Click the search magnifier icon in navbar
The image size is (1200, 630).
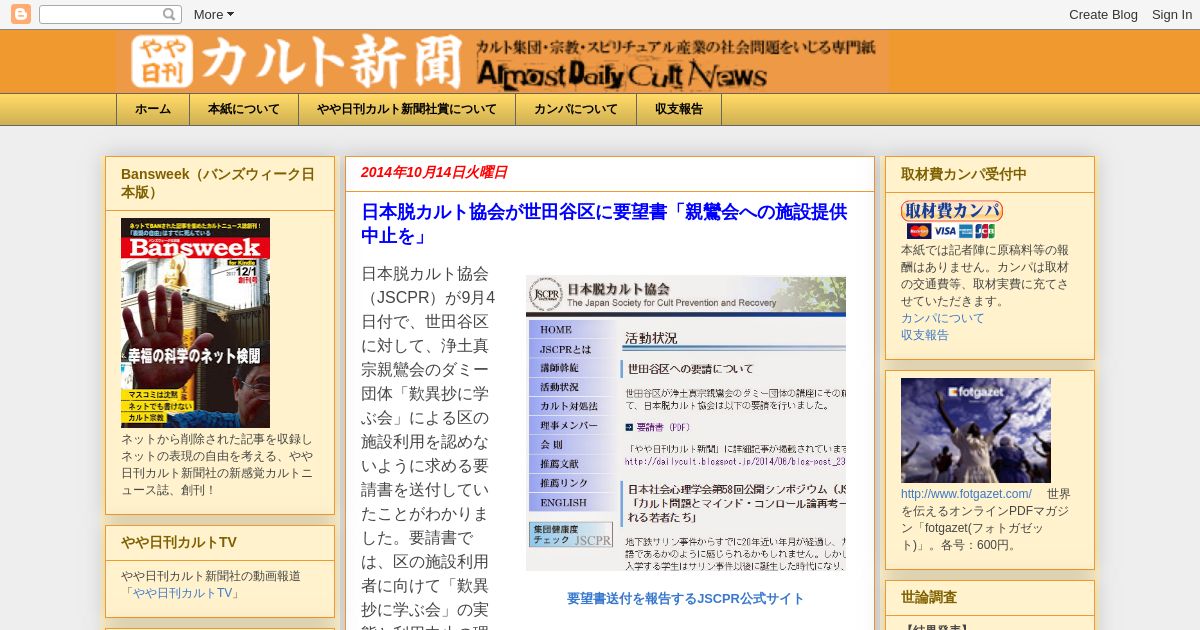(170, 14)
